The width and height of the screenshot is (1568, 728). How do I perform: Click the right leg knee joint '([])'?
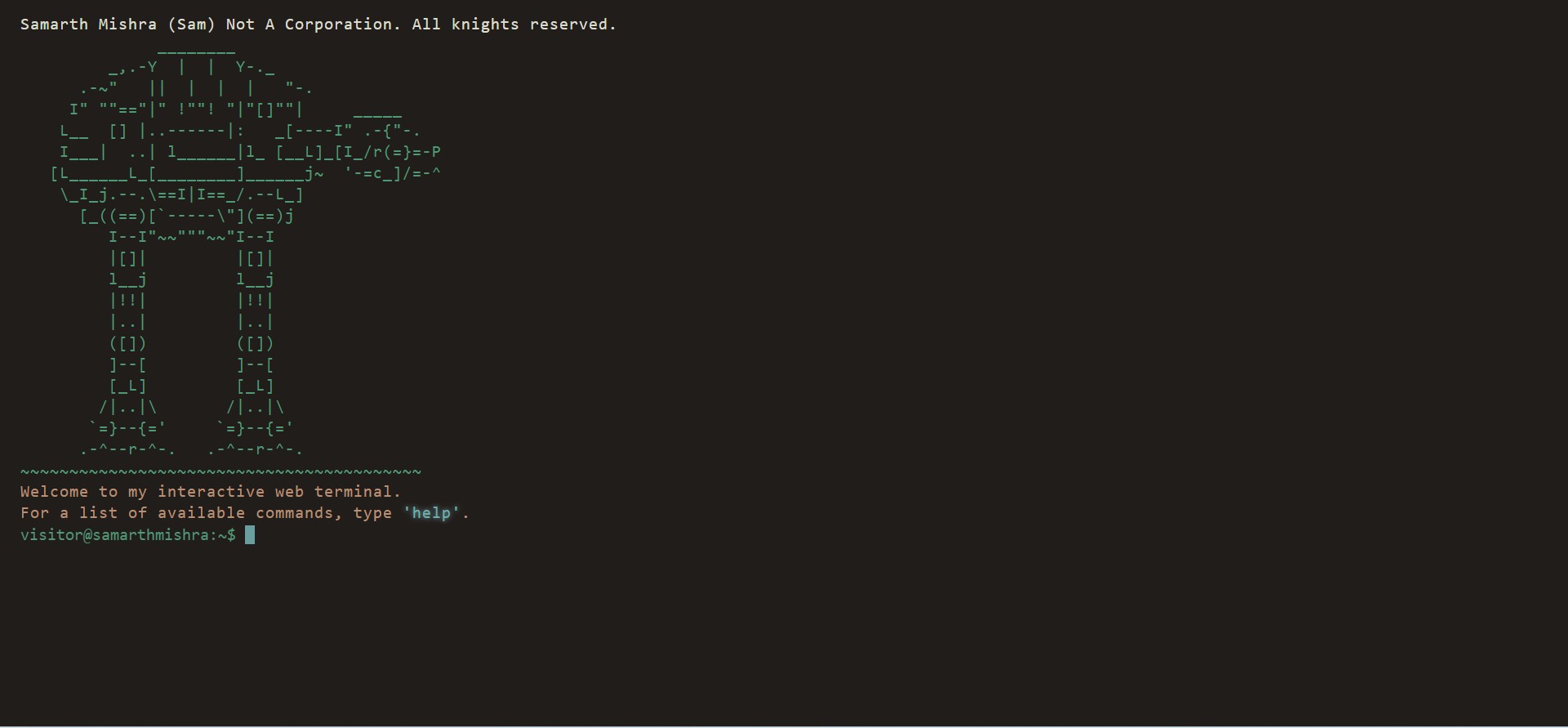tap(256, 343)
